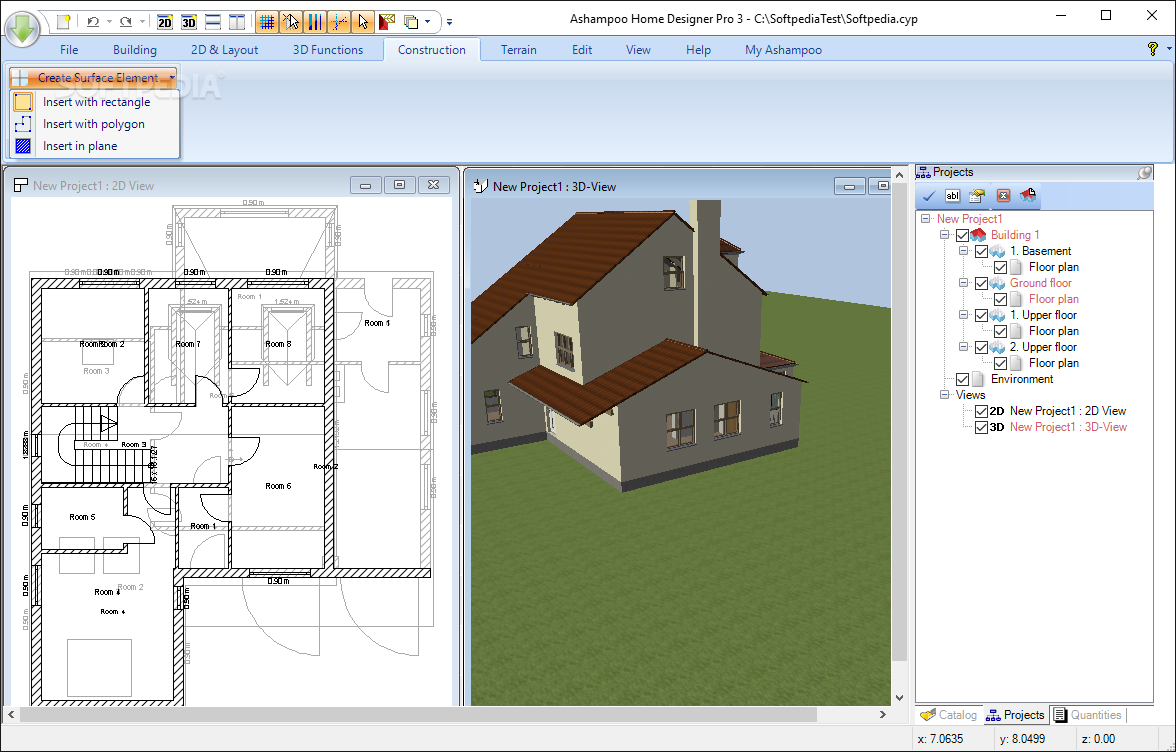This screenshot has width=1176, height=752.
Task: Select the Ground floor tree item
Action: click(x=1040, y=283)
